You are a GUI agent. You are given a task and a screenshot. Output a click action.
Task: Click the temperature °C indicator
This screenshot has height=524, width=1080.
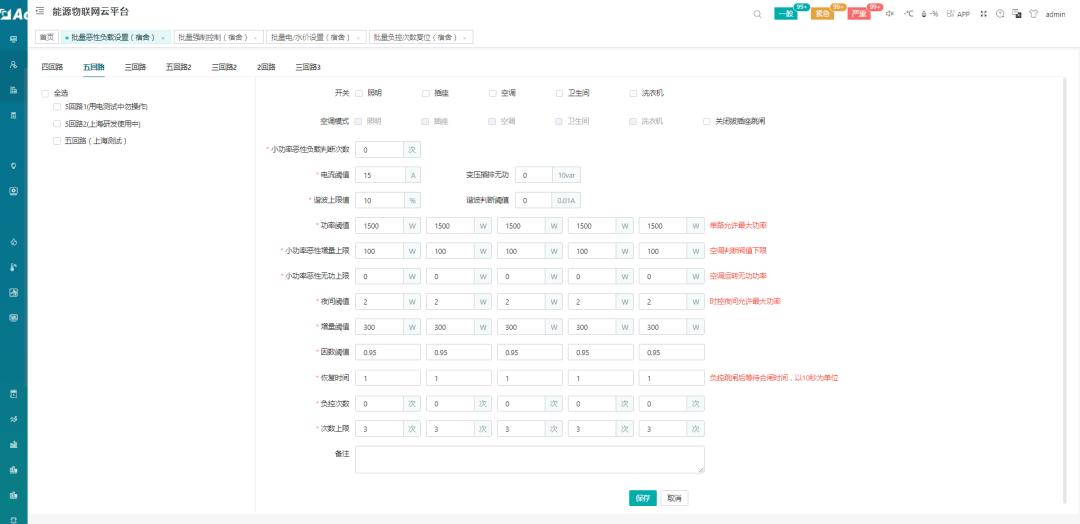[x=908, y=14]
